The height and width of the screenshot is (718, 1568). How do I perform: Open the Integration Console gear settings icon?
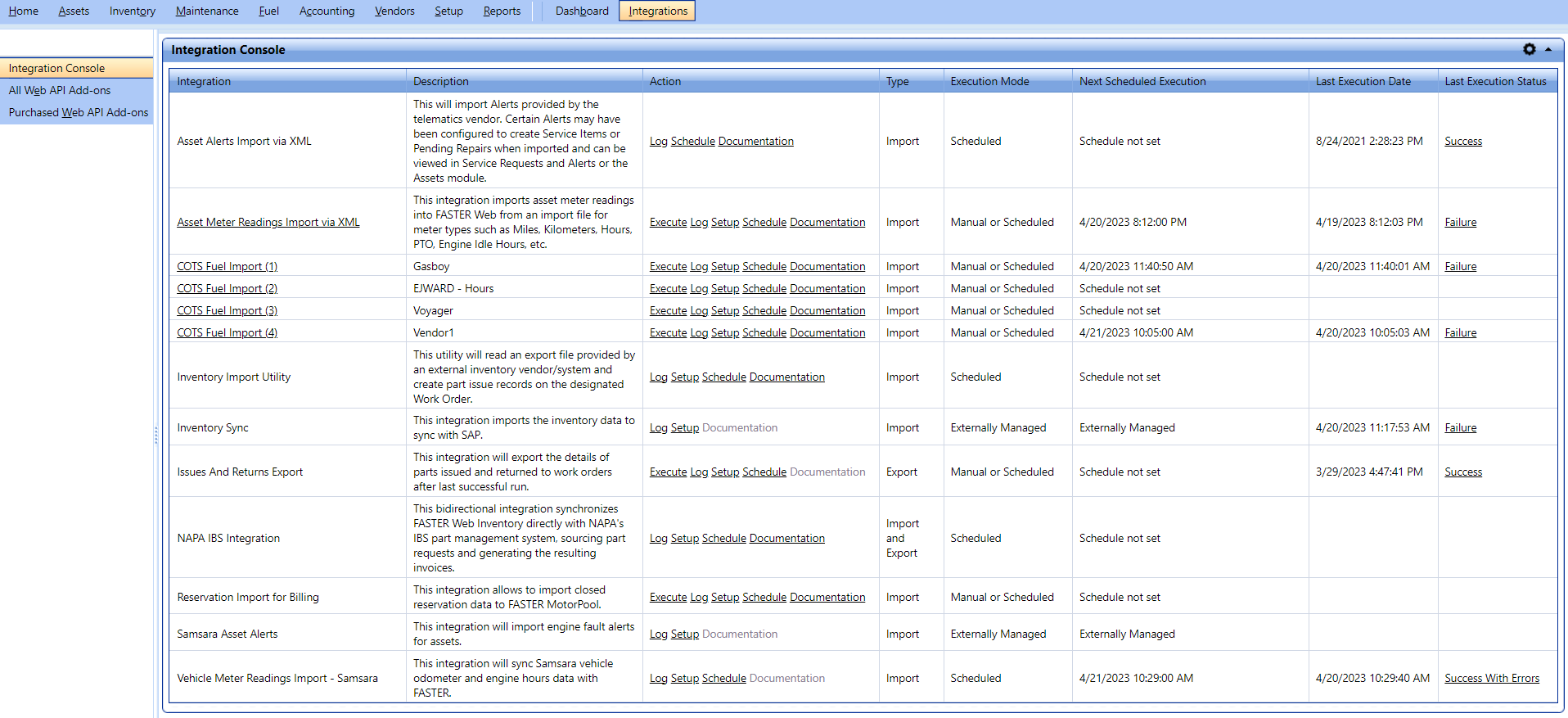coord(1529,49)
